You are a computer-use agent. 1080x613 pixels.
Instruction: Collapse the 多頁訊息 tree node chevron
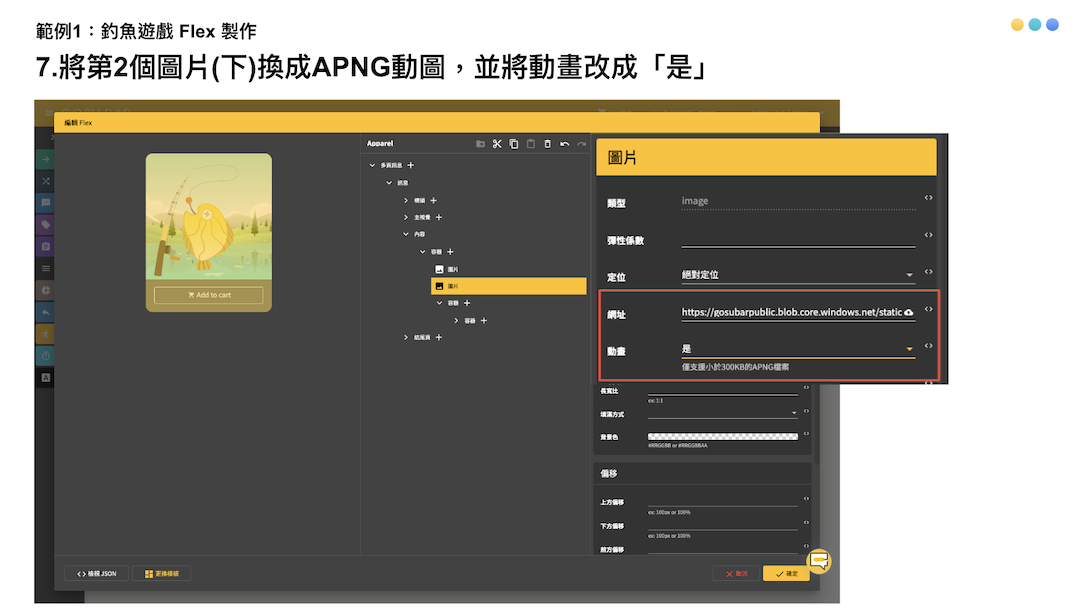pyautogui.click(x=372, y=165)
